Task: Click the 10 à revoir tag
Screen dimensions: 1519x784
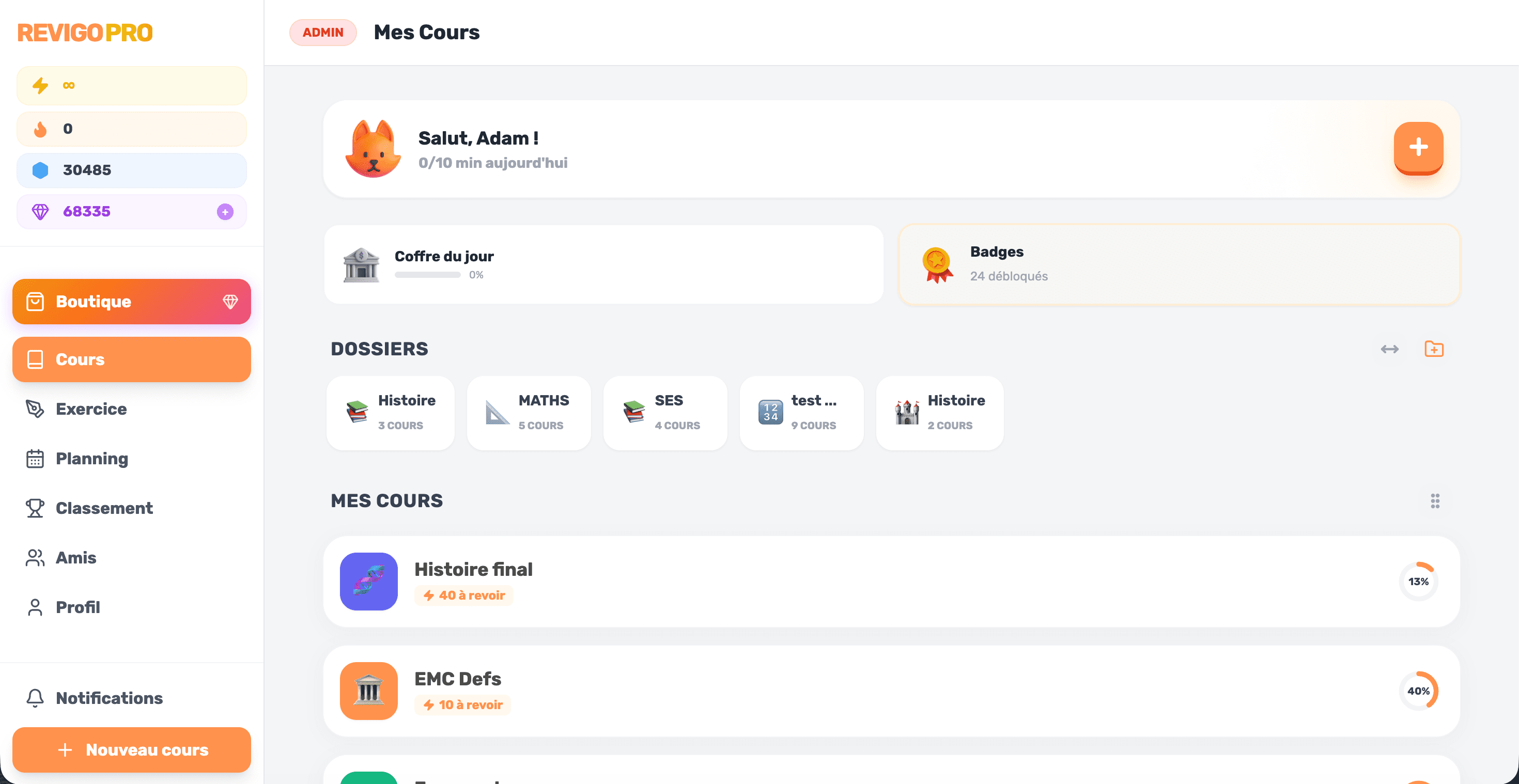Action: [x=463, y=705]
